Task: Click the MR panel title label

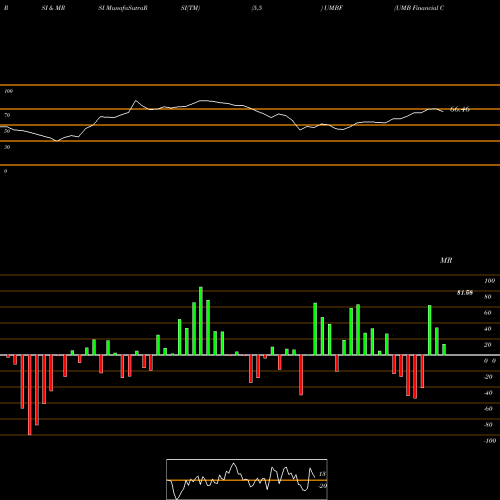Action: click(x=446, y=260)
